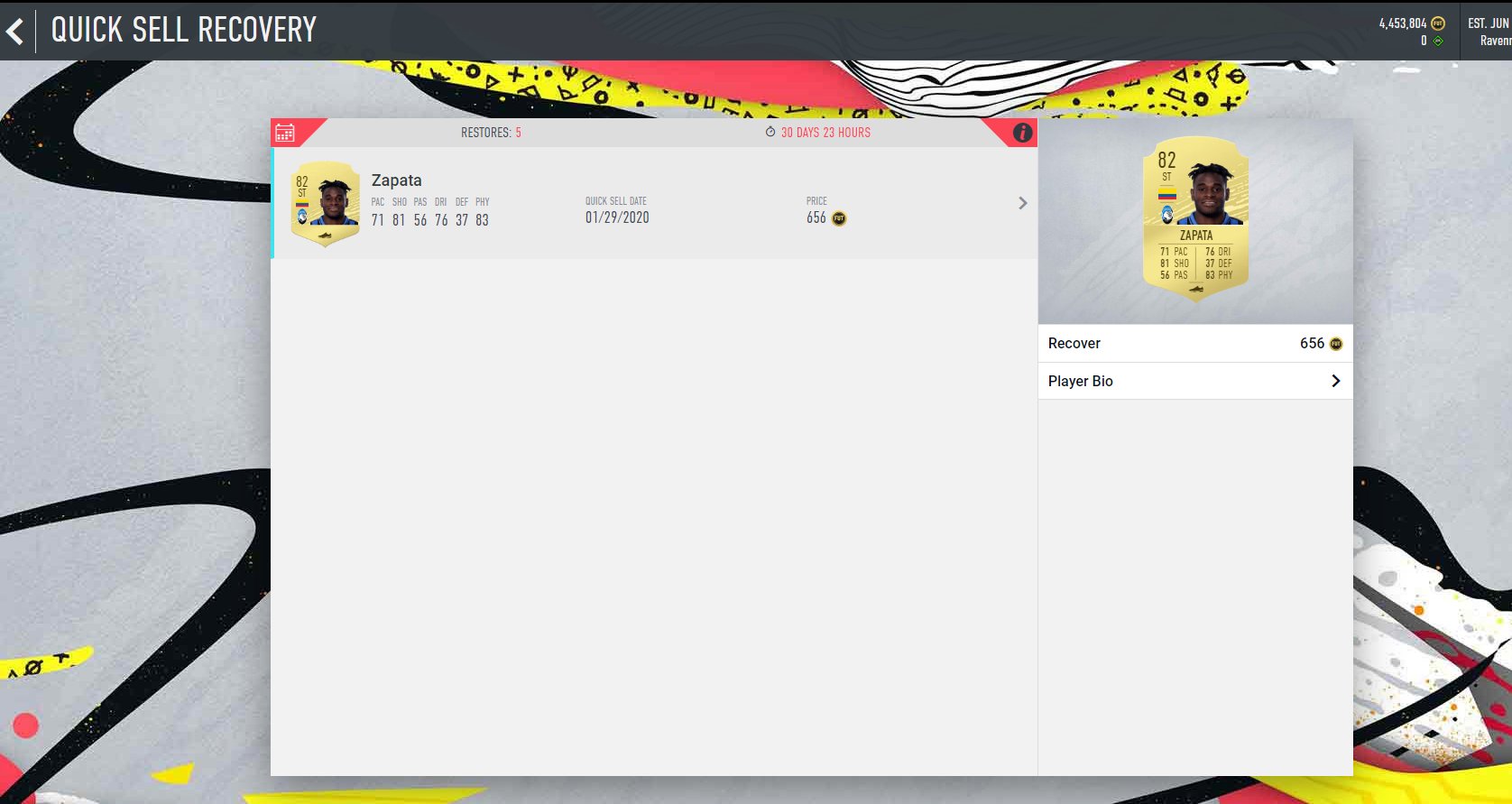Recover Zapata for 656 coins
Screen dimensions: 1512x804
click(1195, 344)
